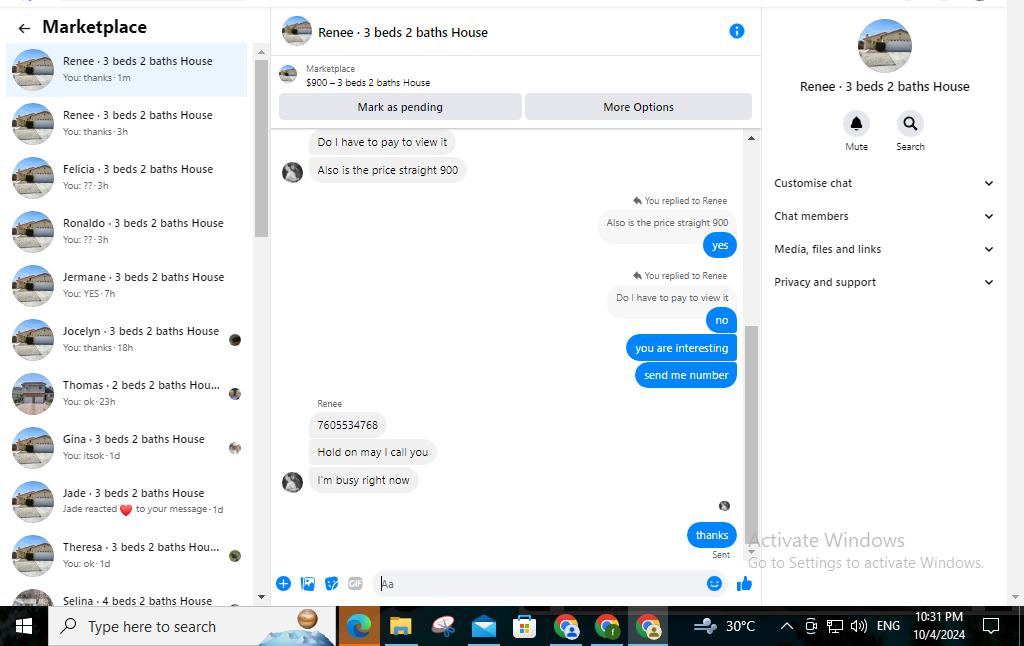Click the "Hold on may I call you" message
This screenshot has width=1024, height=646.
(x=372, y=452)
